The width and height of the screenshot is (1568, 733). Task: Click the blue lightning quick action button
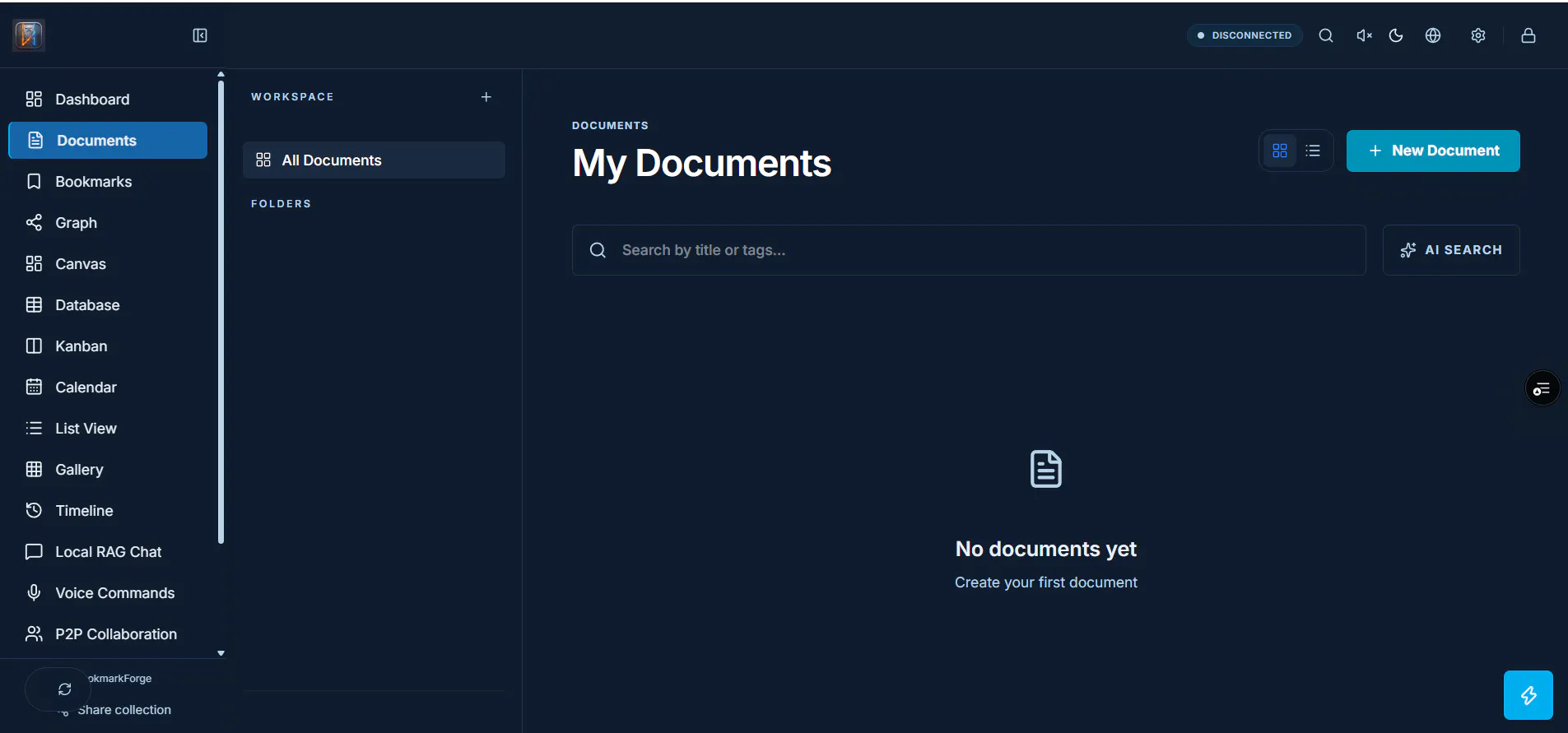pos(1528,695)
